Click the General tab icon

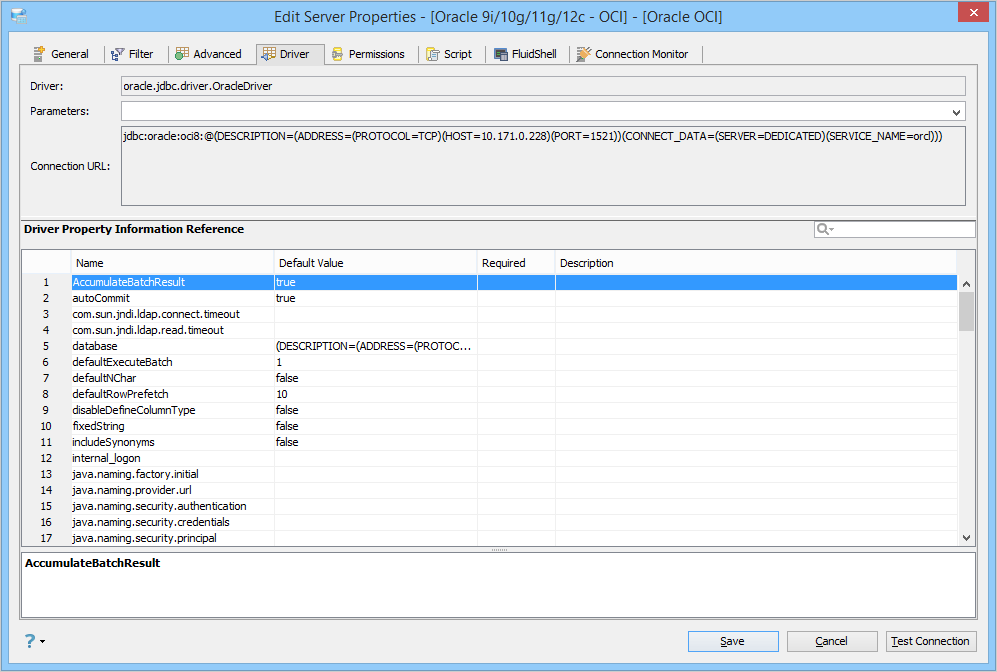click(39, 54)
